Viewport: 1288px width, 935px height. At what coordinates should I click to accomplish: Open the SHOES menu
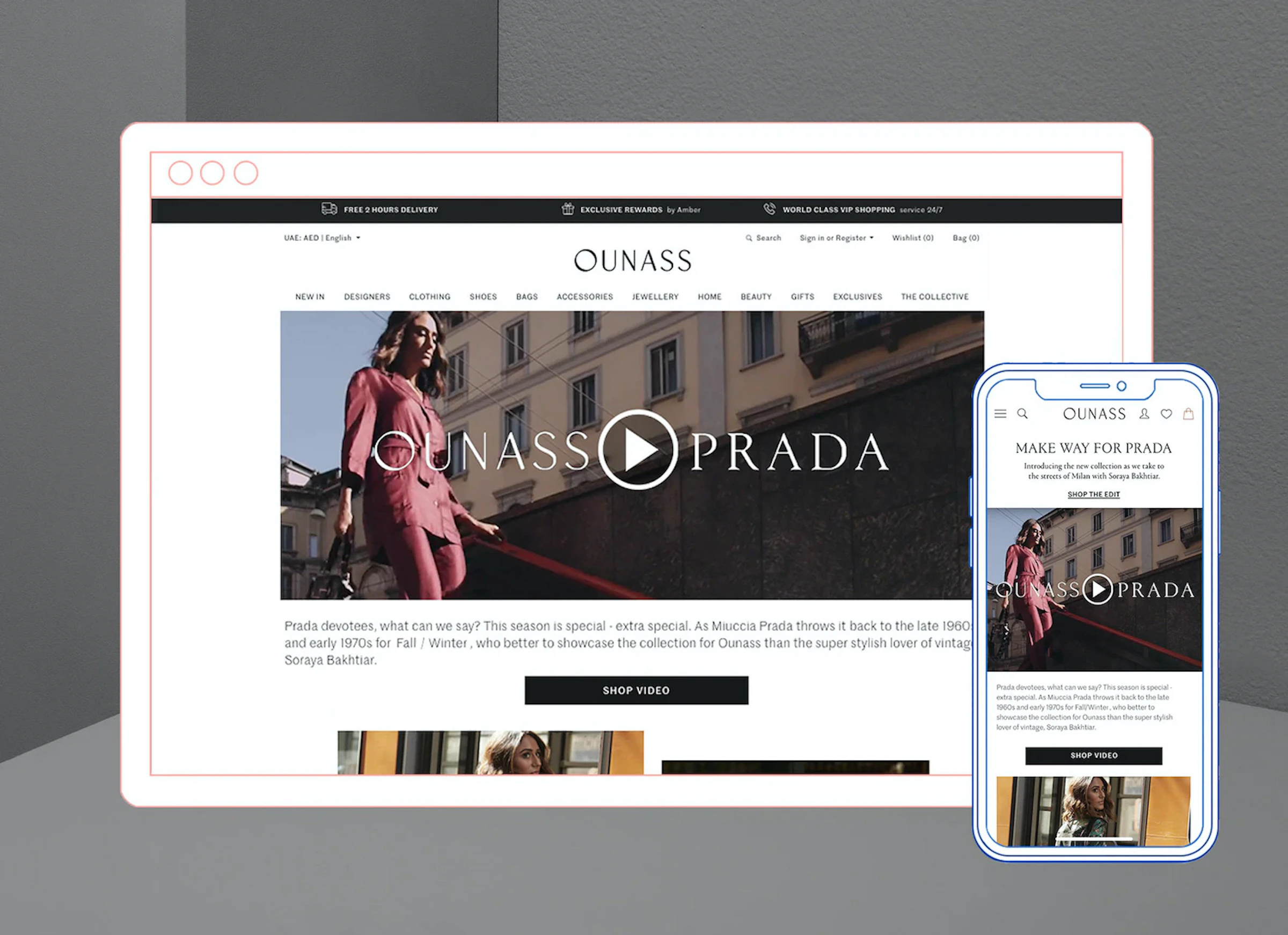click(x=482, y=296)
